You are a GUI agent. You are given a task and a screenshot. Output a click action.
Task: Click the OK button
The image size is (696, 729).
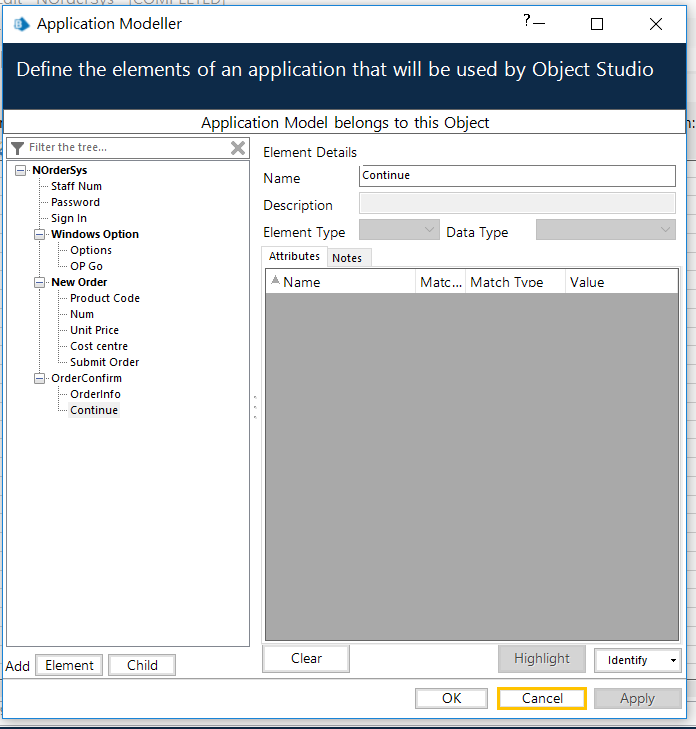tap(451, 698)
